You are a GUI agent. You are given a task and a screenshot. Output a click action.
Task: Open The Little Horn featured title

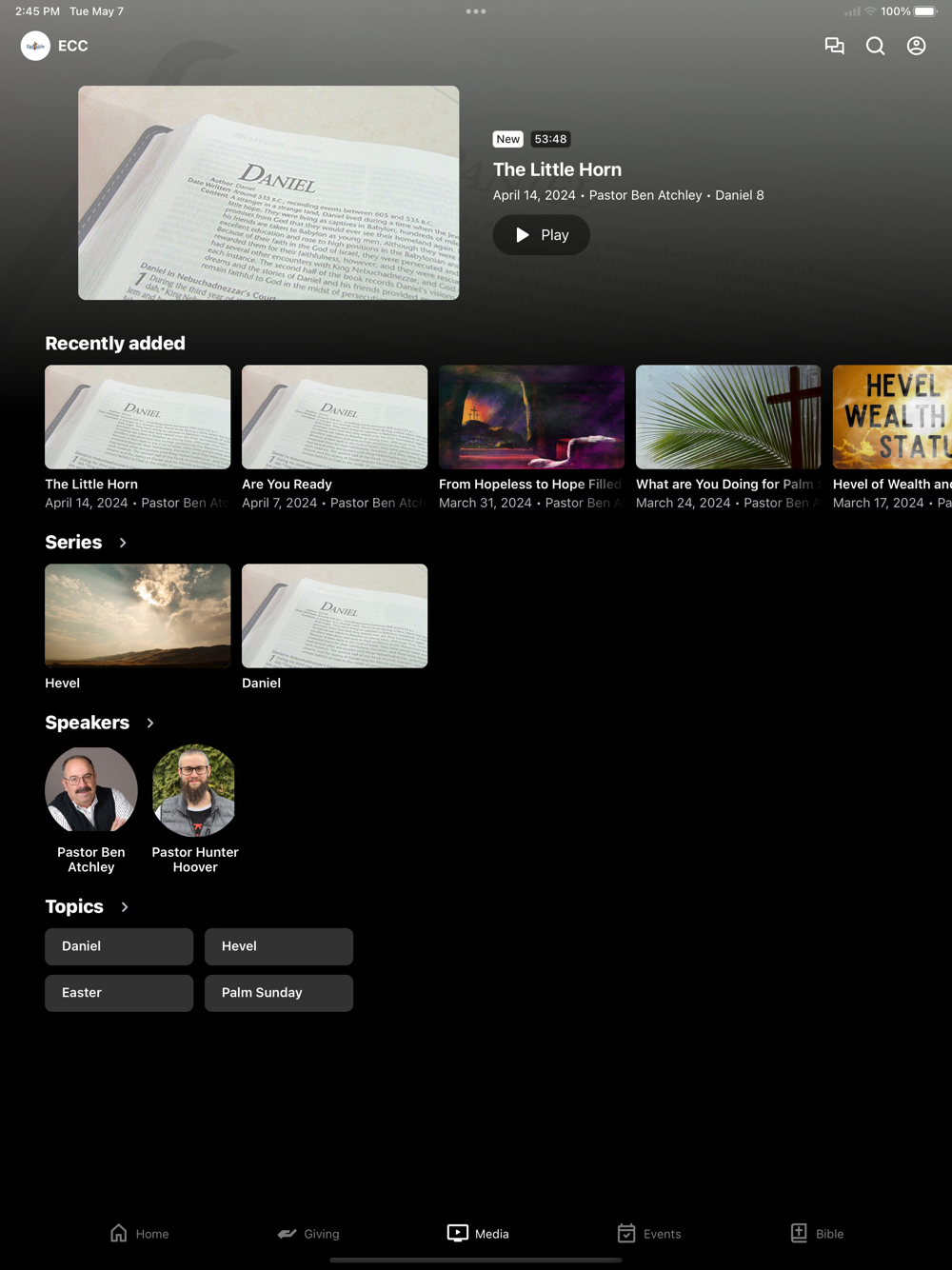557,169
